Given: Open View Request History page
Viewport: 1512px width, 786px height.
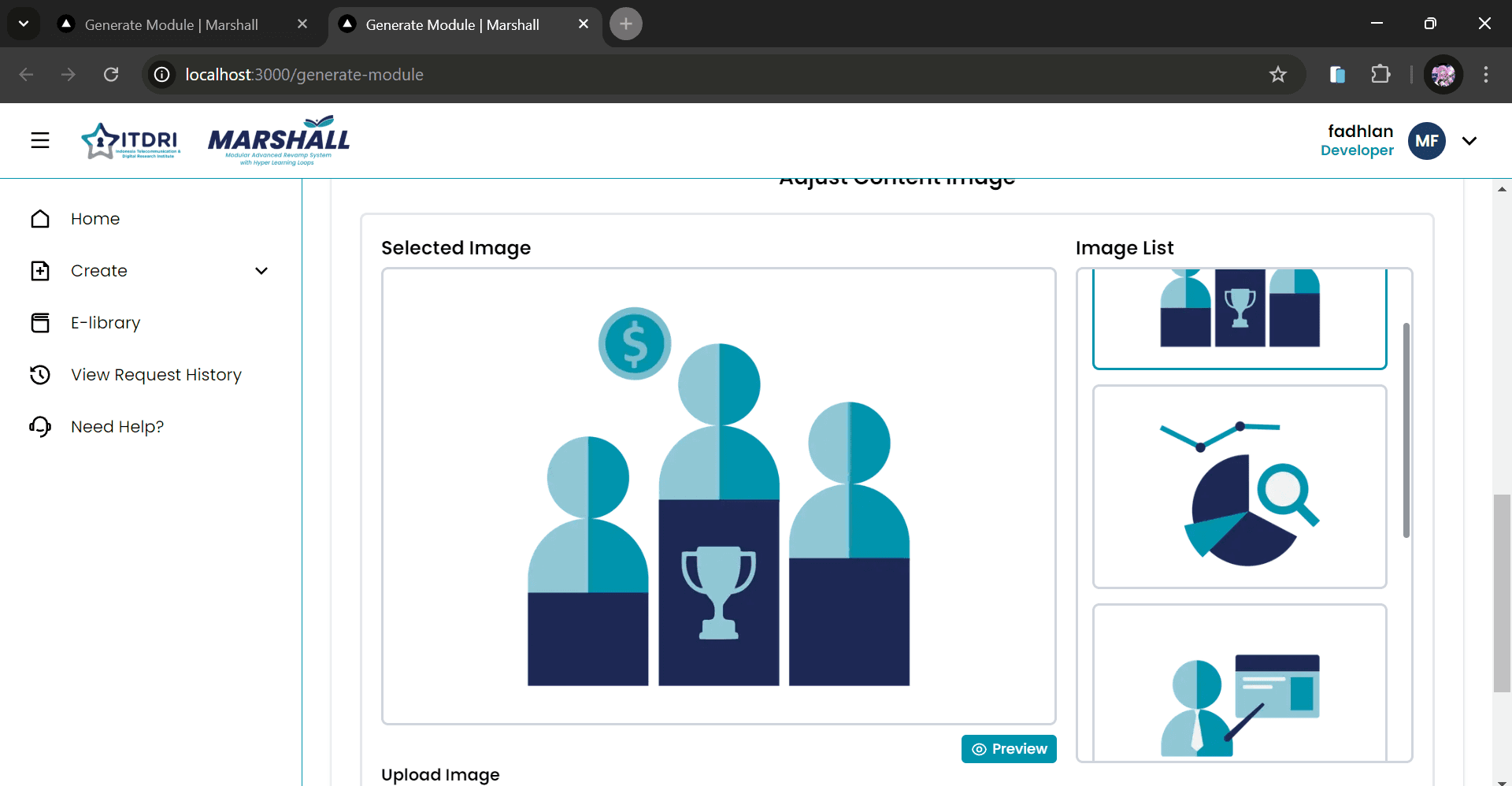Looking at the screenshot, I should coord(156,375).
